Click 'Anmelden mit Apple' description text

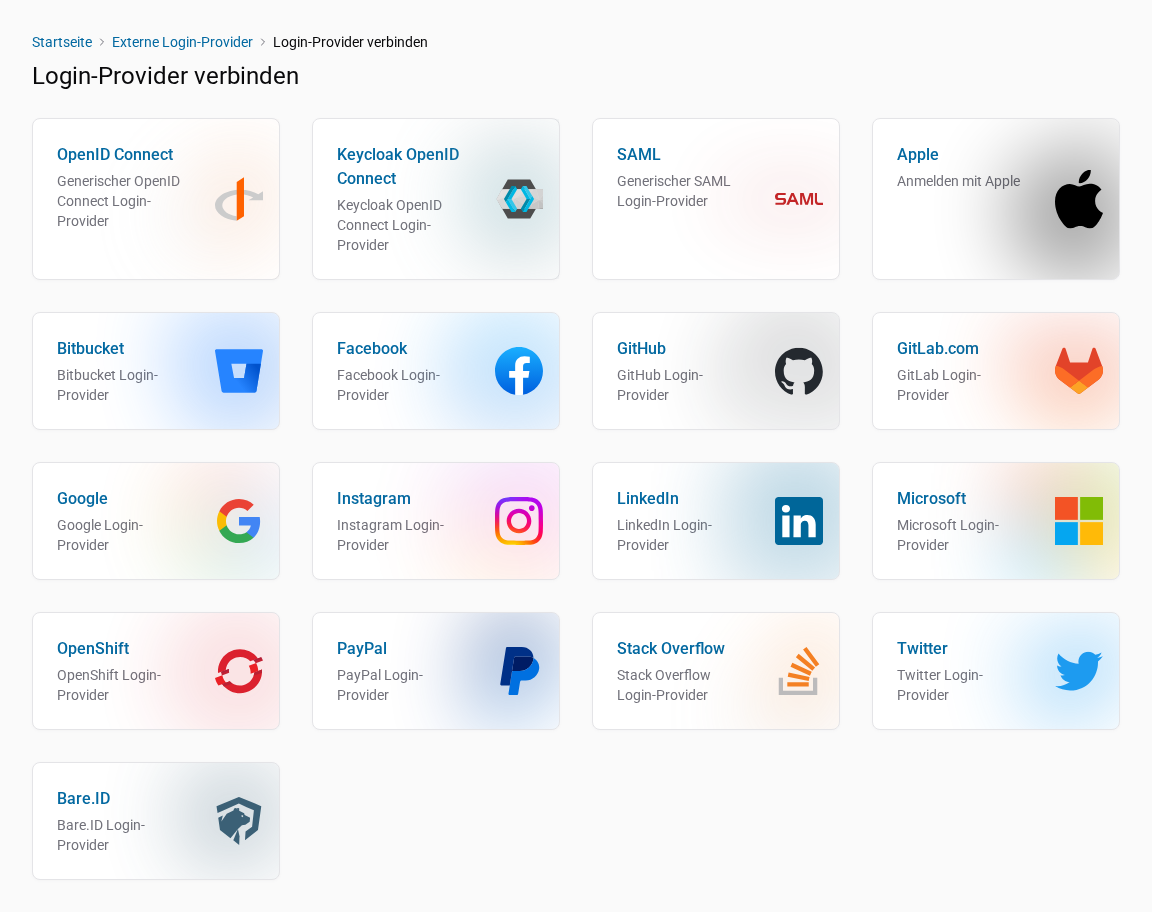coord(958,181)
